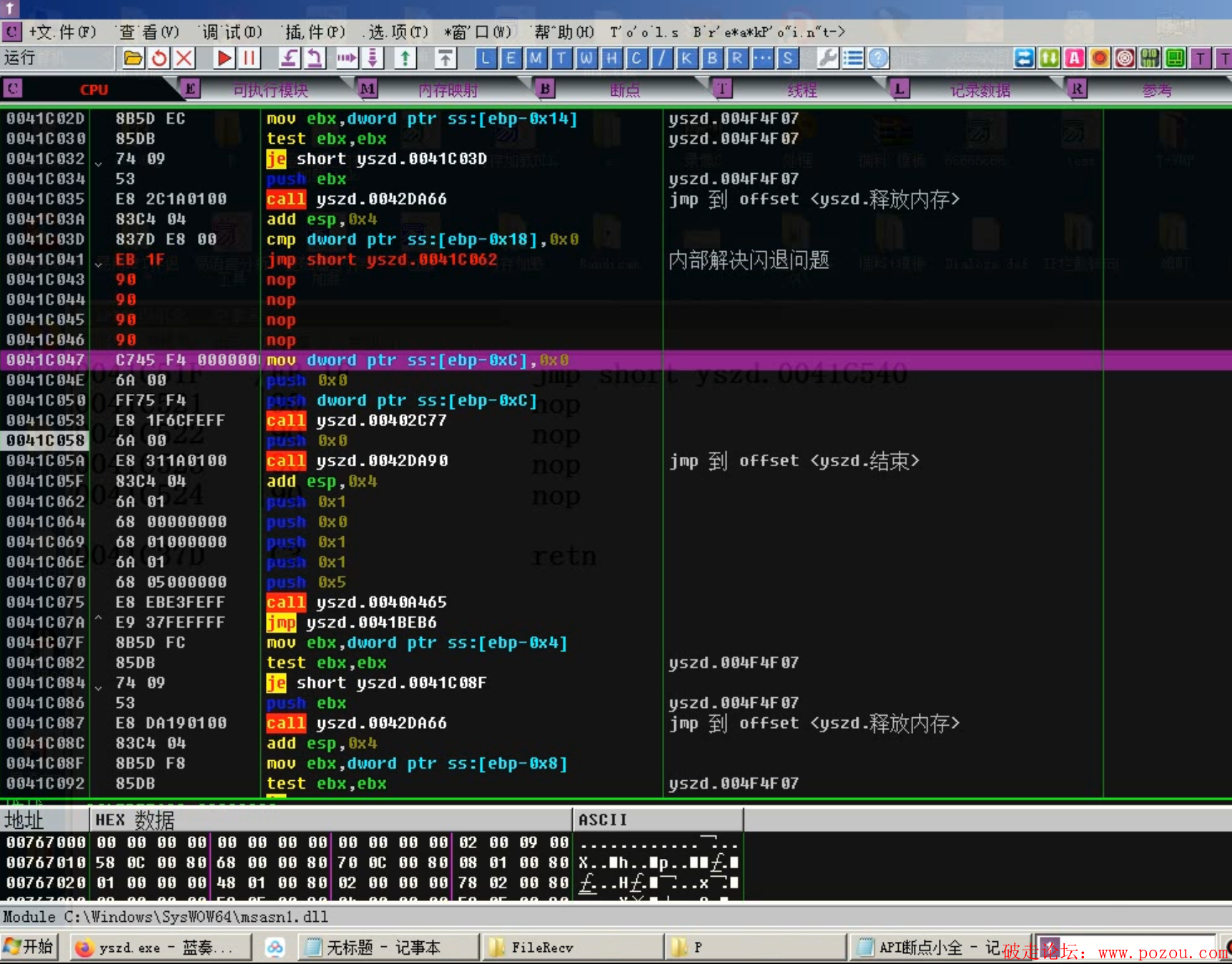Screen dimensions: 1232x964
Task: Step into with the toolbar icon
Action: point(289,58)
